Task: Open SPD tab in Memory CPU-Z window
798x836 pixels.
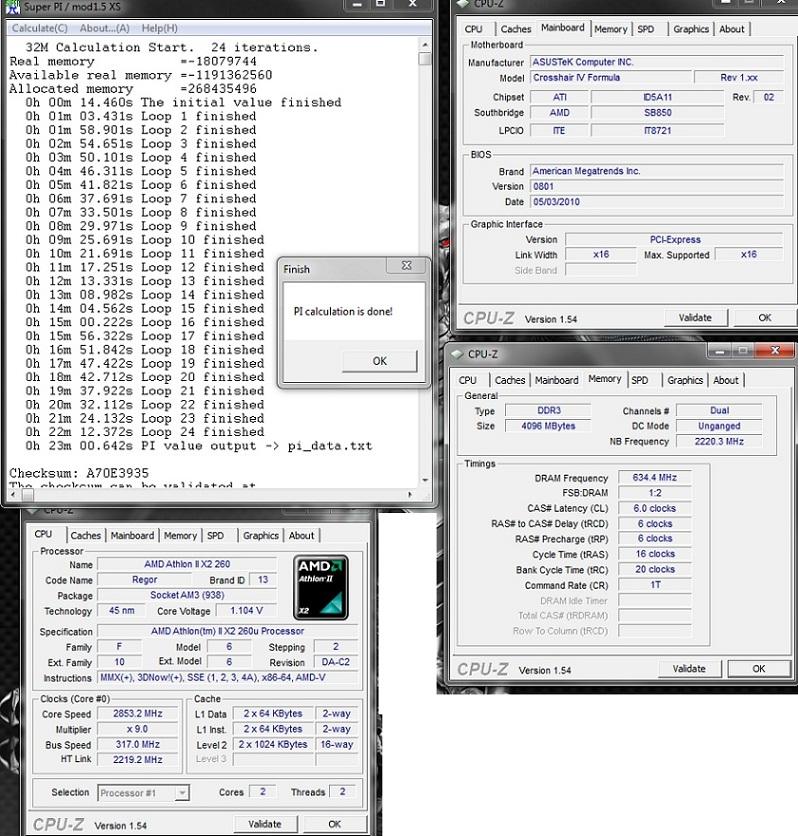Action: pyautogui.click(x=640, y=380)
